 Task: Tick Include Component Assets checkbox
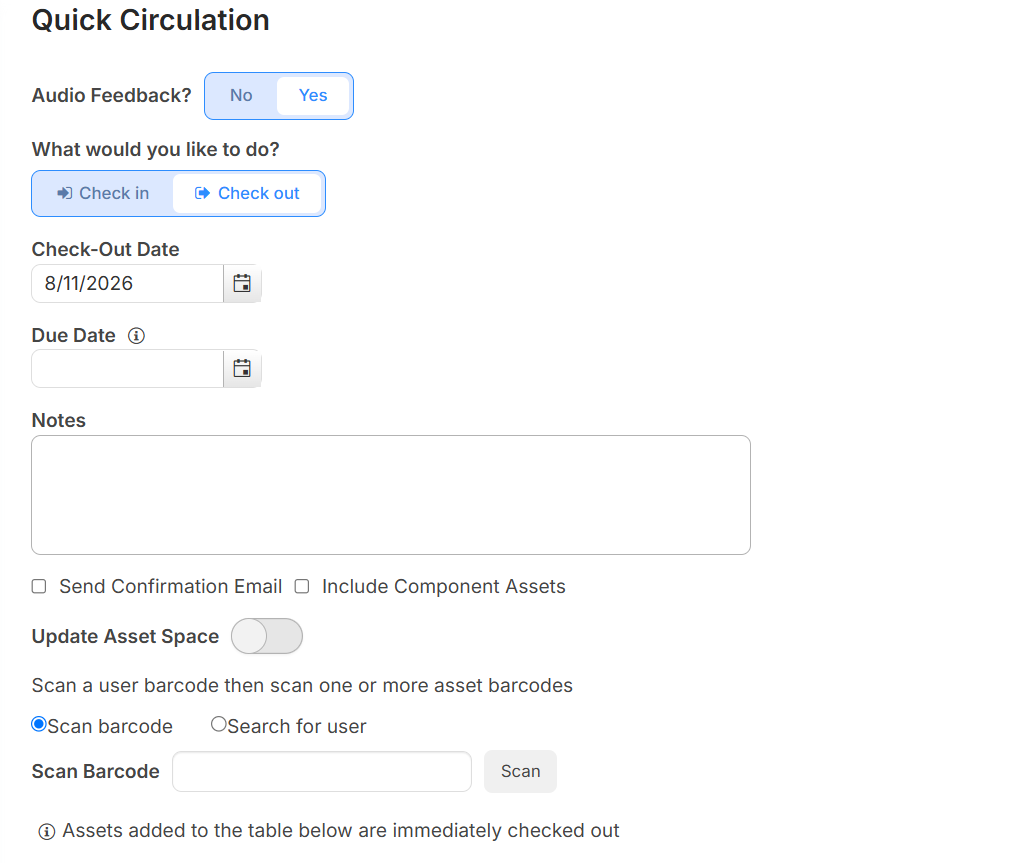[302, 586]
